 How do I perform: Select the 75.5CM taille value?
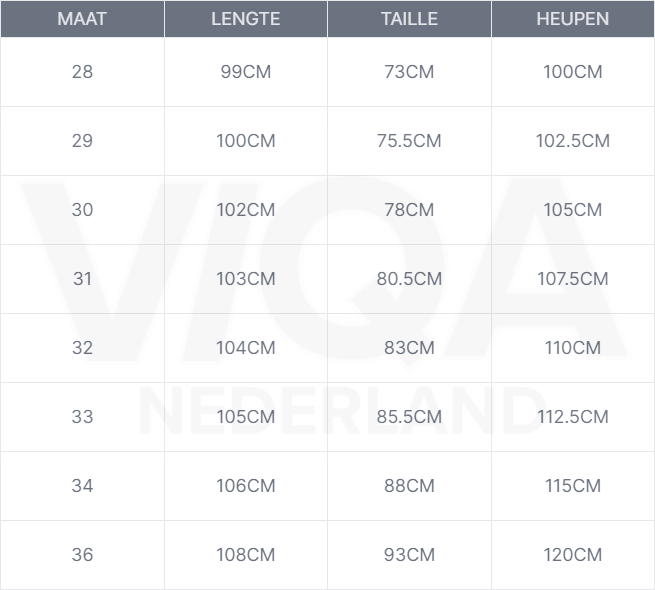[409, 141]
